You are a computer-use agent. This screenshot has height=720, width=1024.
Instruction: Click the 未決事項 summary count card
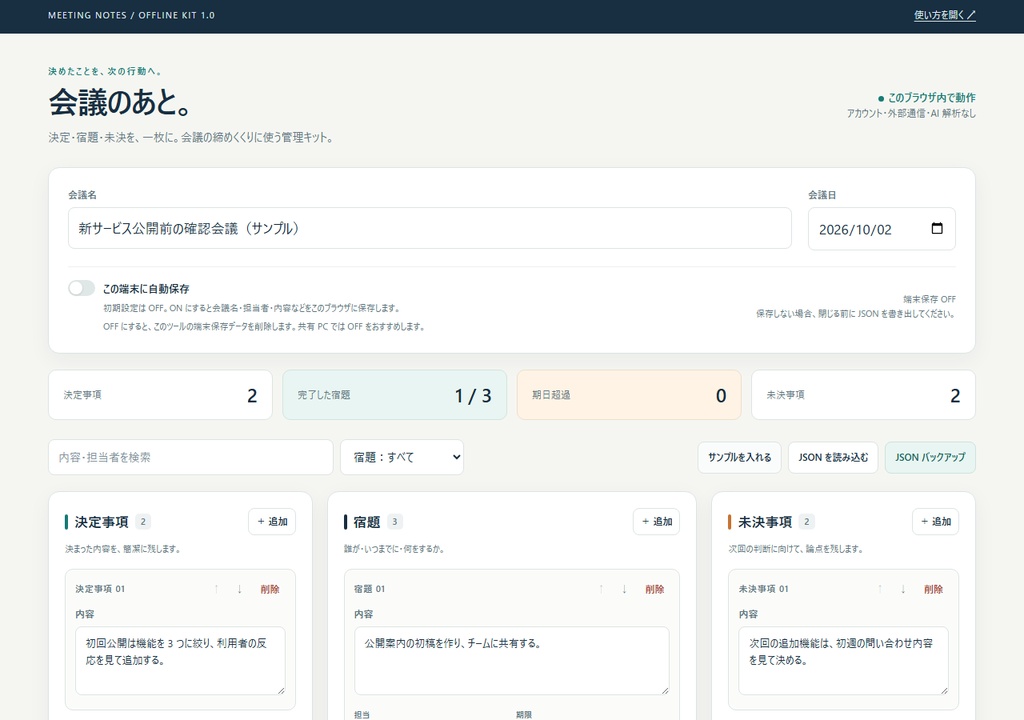863,395
